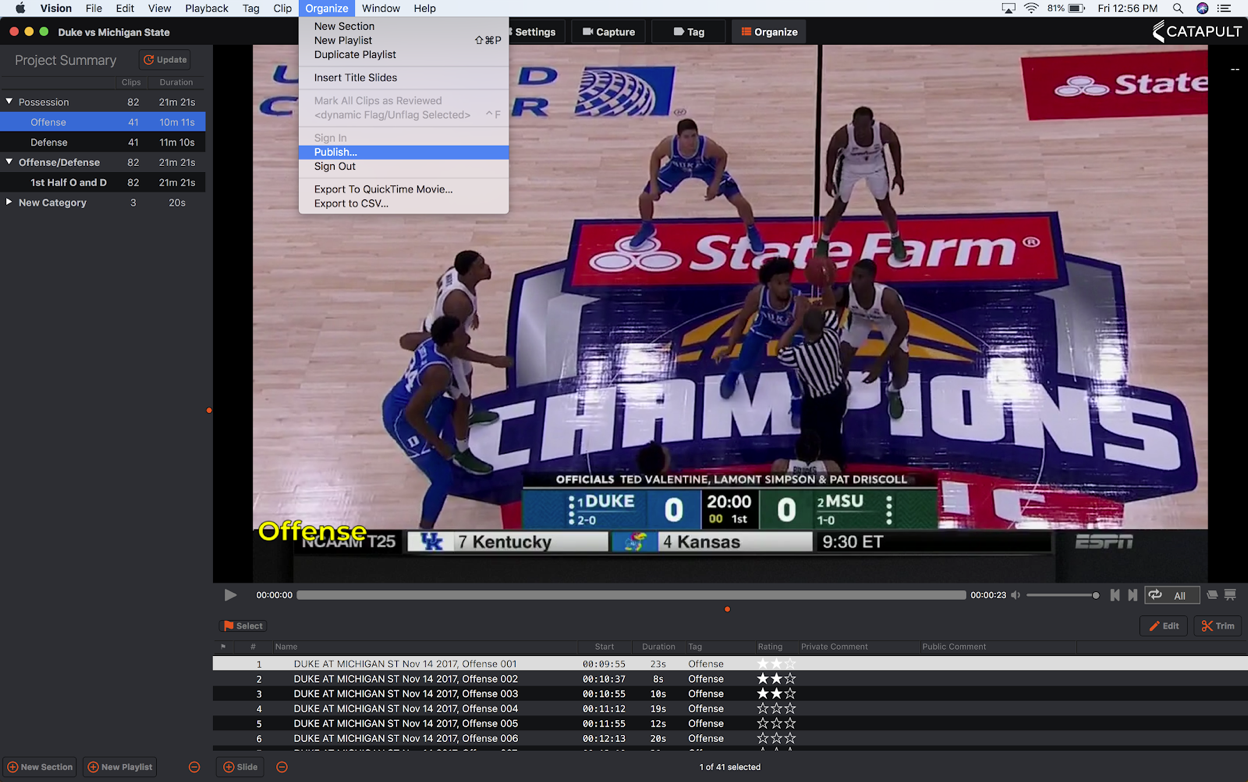Click the Select flag button

(x=243, y=626)
